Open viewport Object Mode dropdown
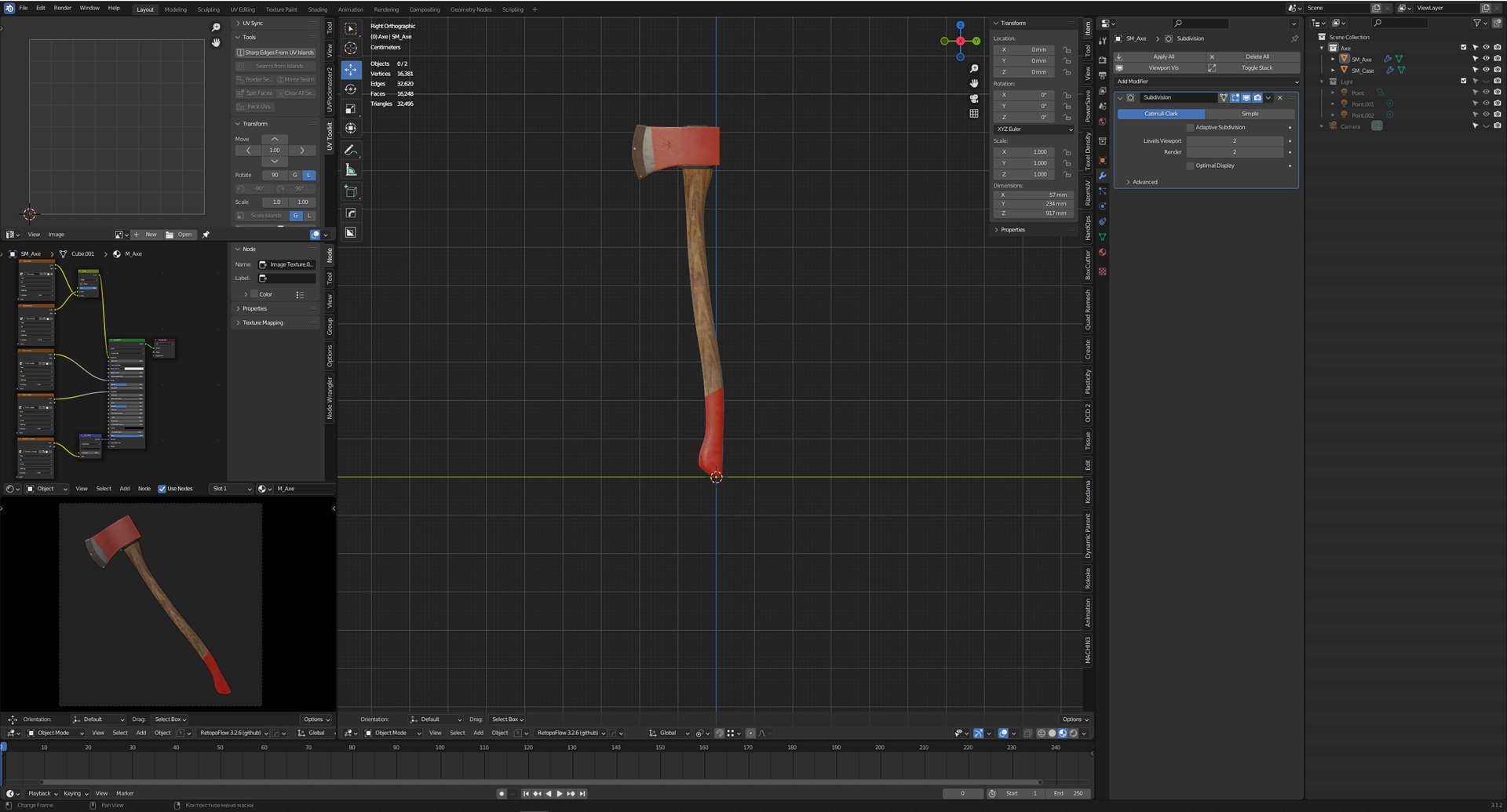 point(394,734)
